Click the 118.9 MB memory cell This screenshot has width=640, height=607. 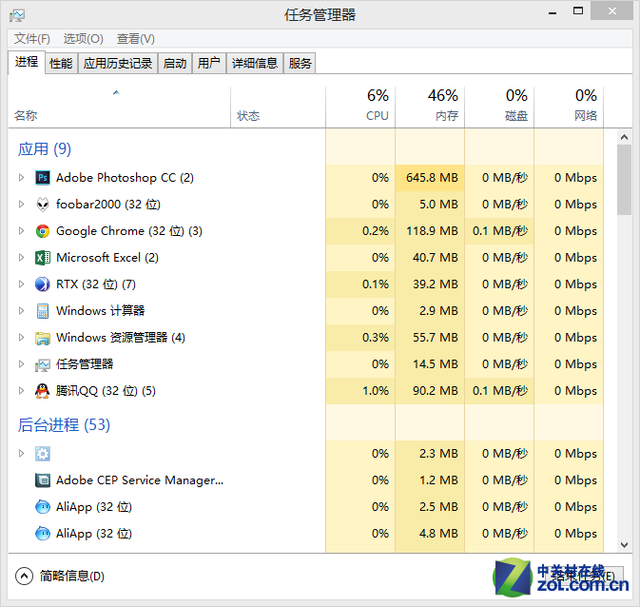coord(430,231)
